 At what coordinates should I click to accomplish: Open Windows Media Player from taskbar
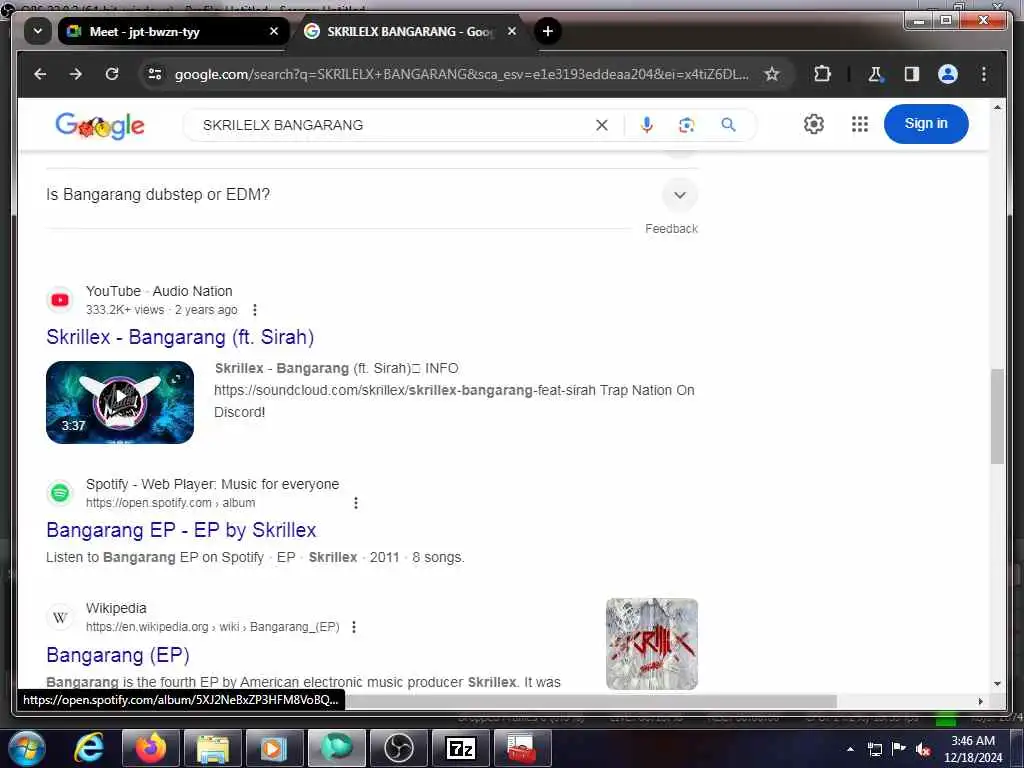click(274, 748)
